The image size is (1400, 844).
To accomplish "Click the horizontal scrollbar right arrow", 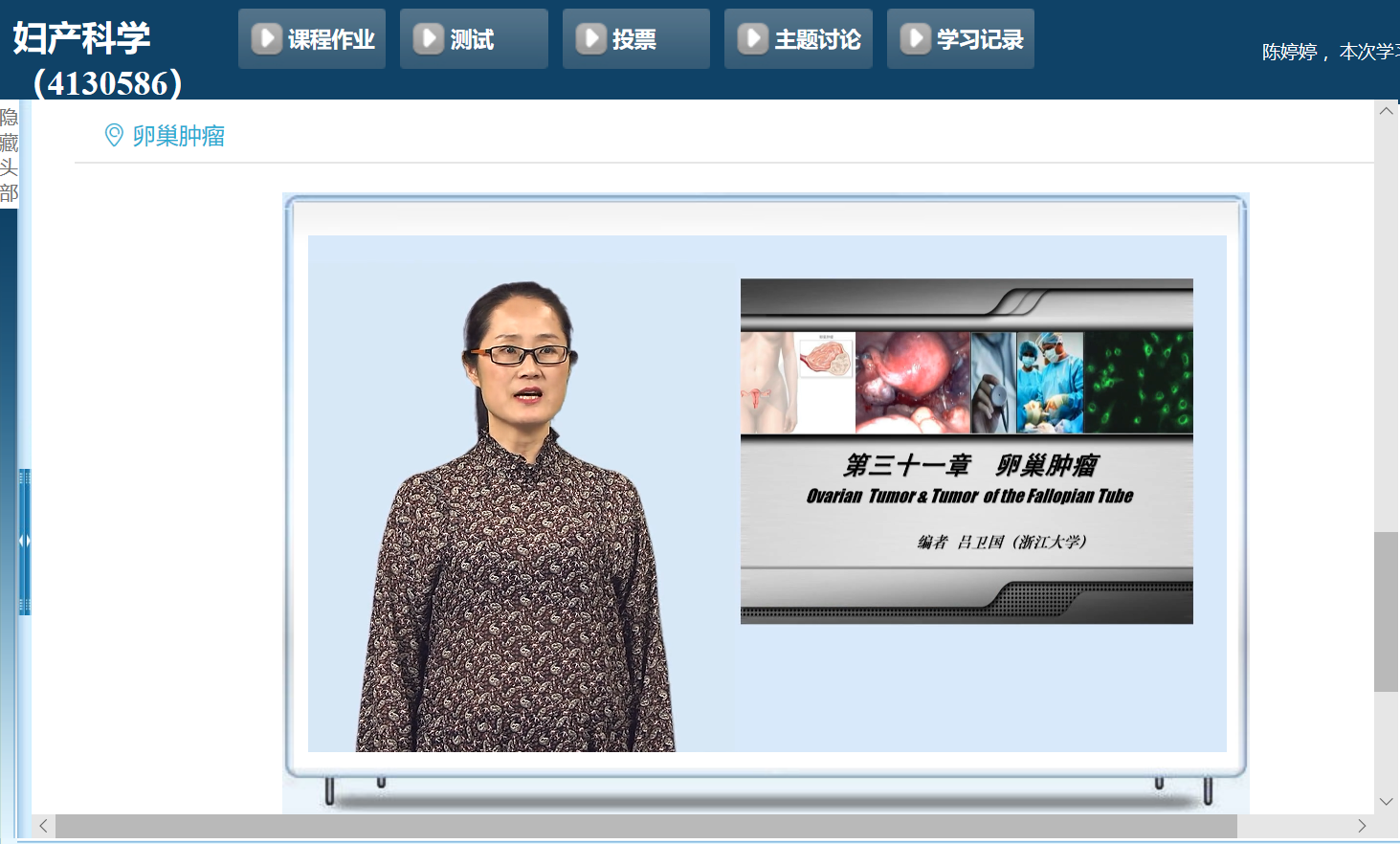I will (1362, 826).
